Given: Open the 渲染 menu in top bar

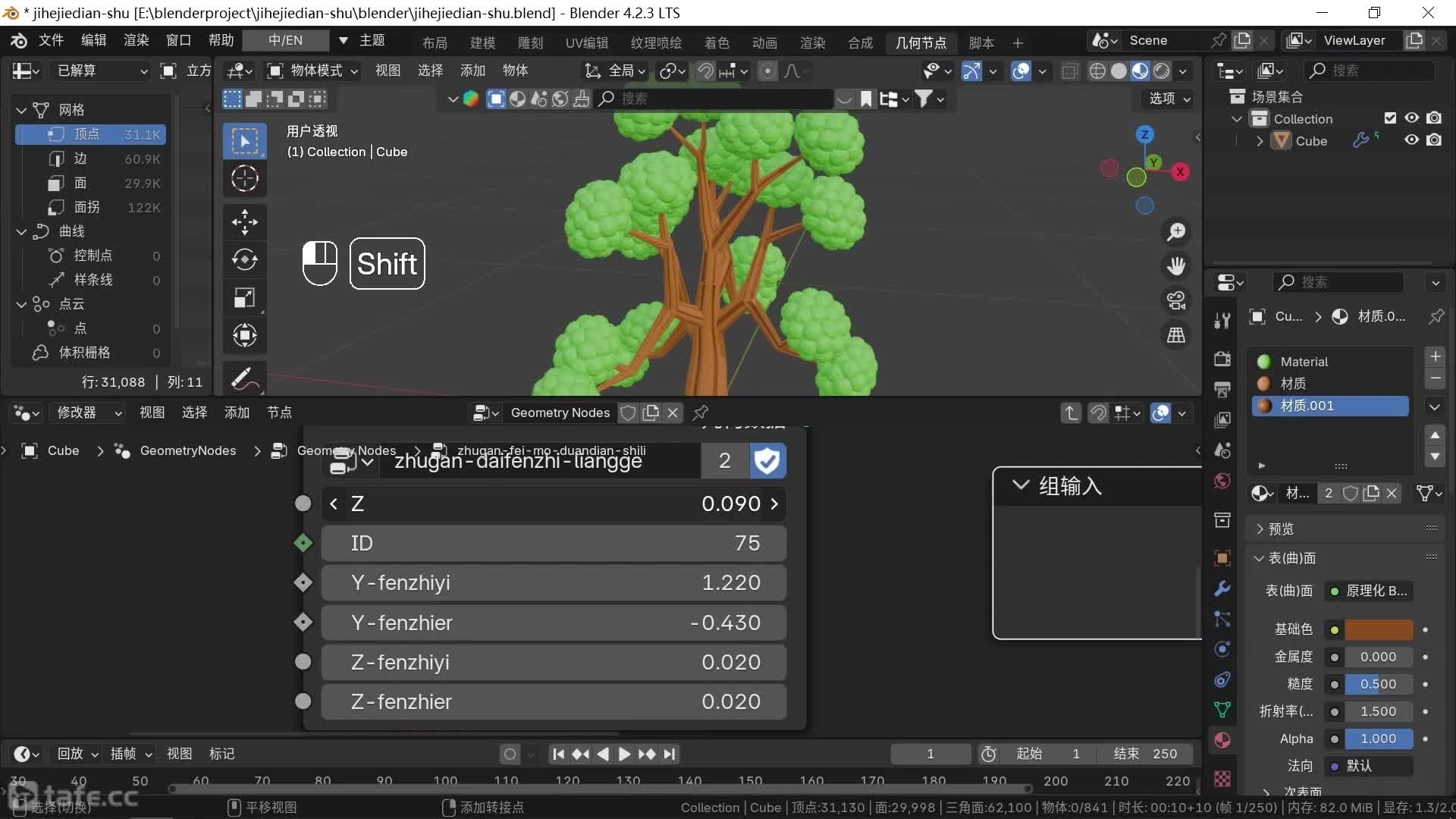Looking at the screenshot, I should click(x=136, y=40).
